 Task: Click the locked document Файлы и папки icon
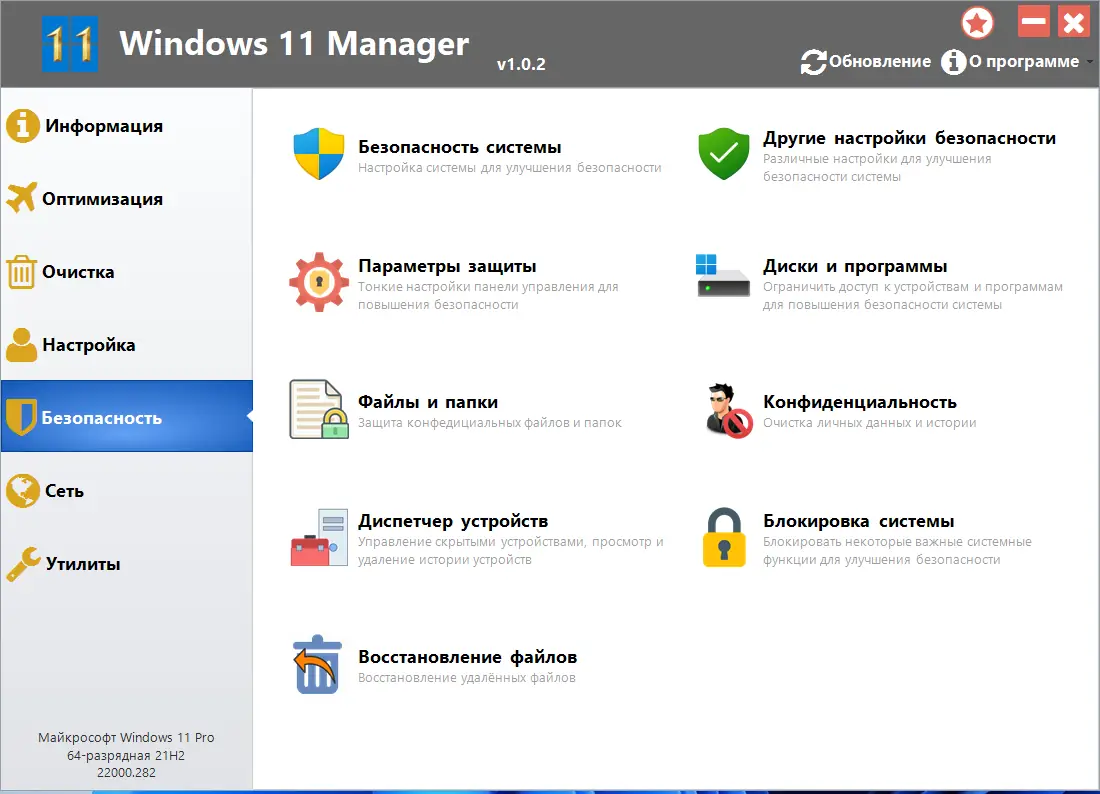pos(319,410)
